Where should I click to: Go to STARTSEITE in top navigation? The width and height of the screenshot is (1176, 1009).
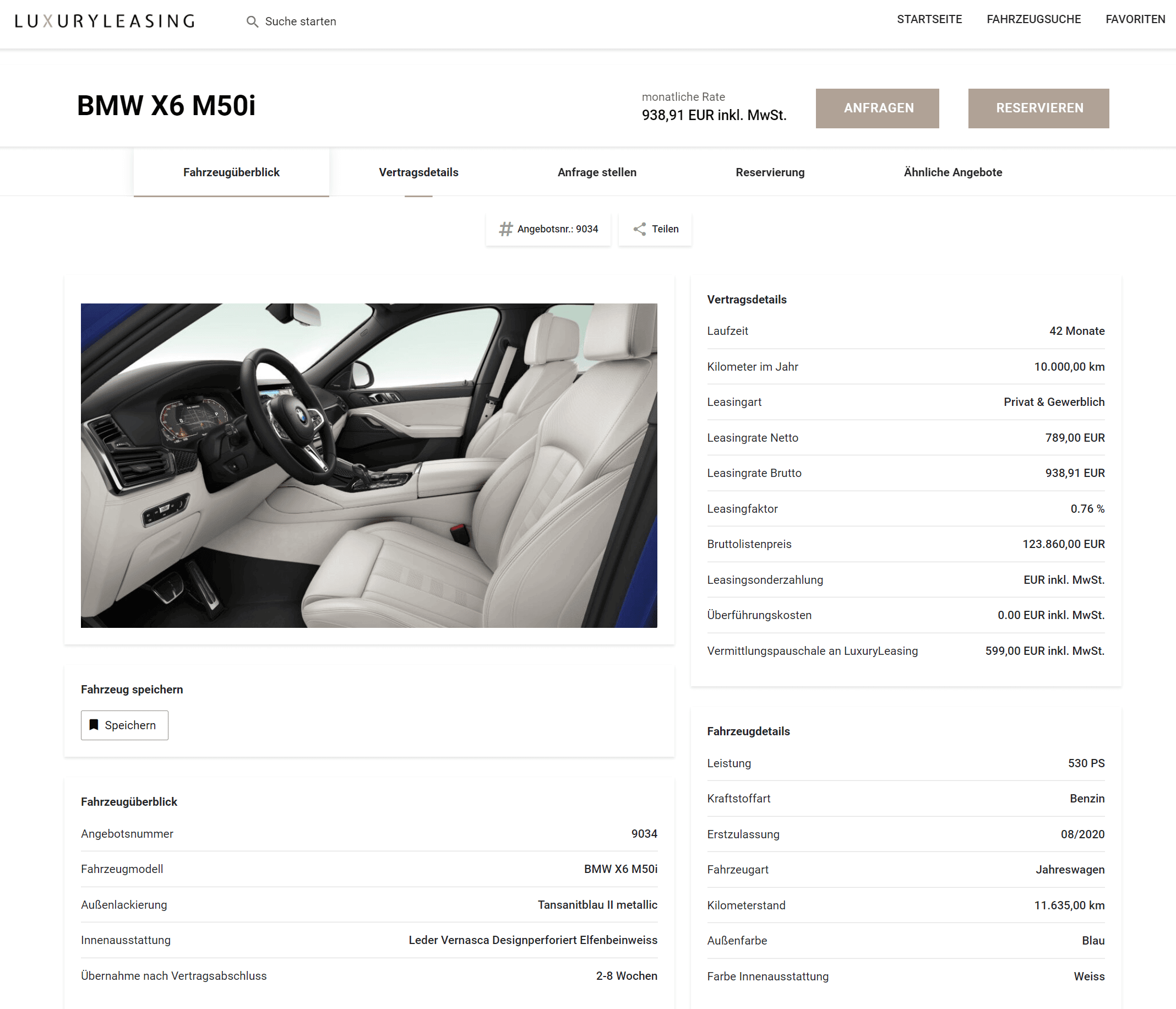pos(929,19)
